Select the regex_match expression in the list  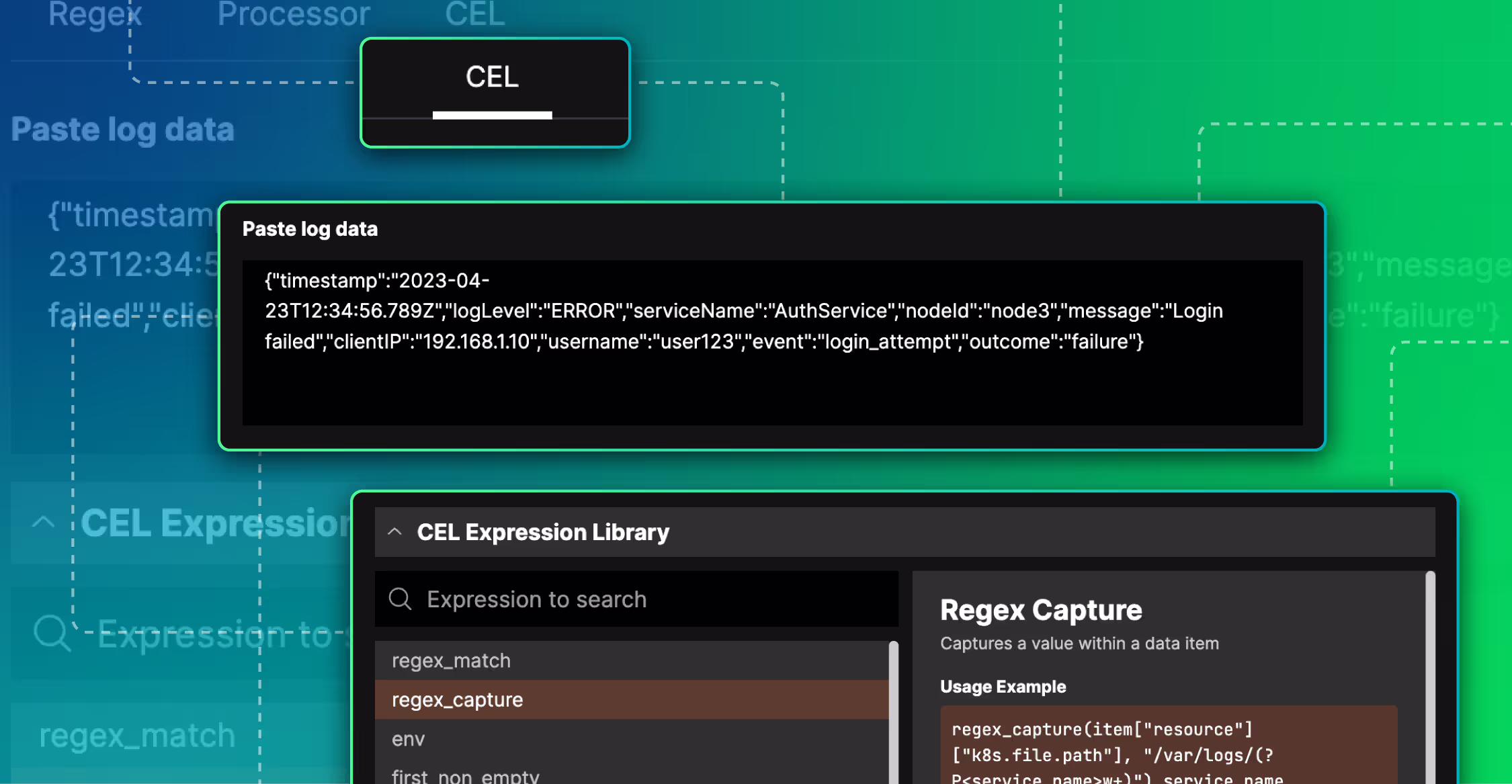[450, 660]
